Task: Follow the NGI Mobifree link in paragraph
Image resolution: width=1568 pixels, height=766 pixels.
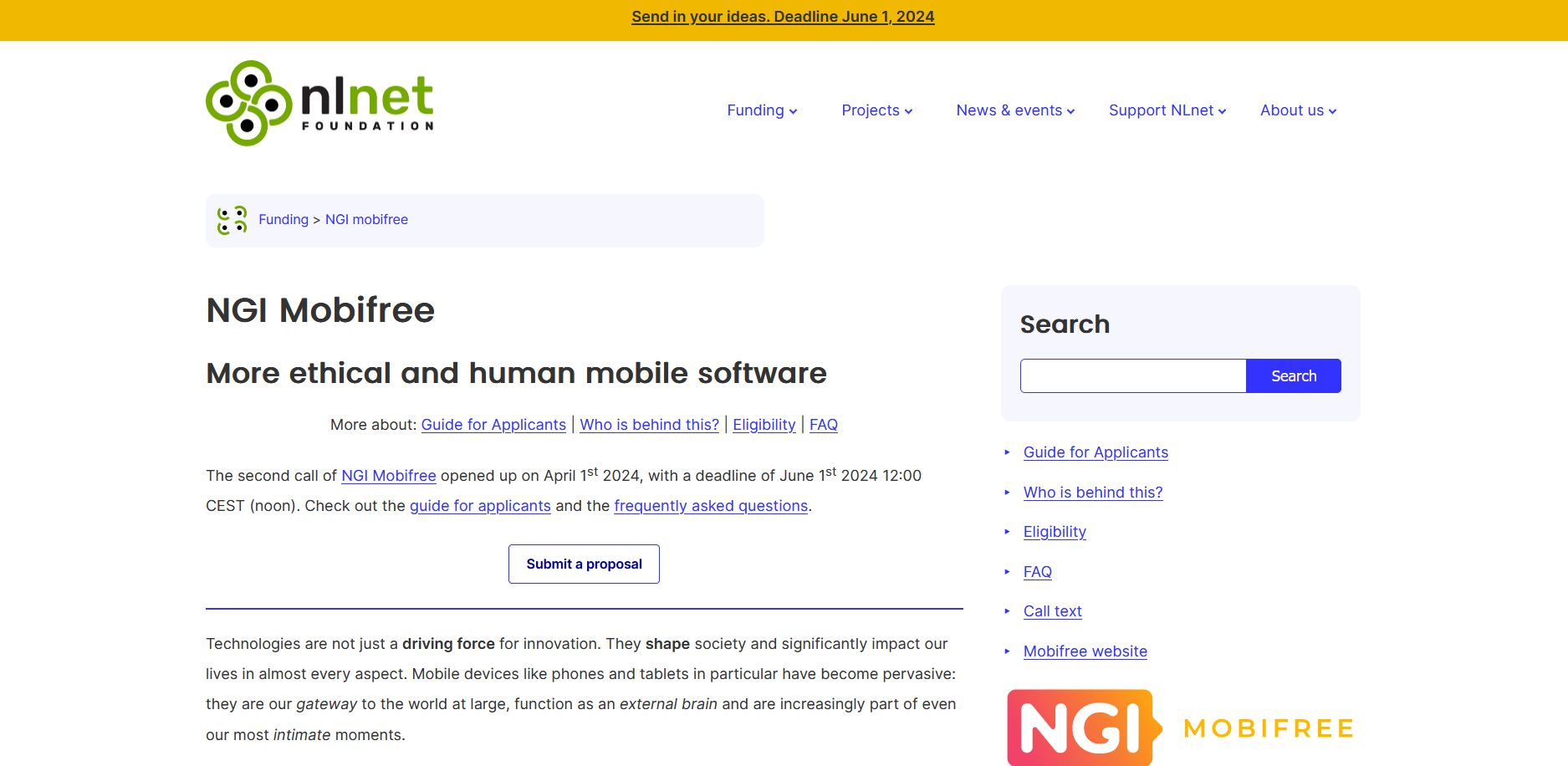Action: pos(389,476)
